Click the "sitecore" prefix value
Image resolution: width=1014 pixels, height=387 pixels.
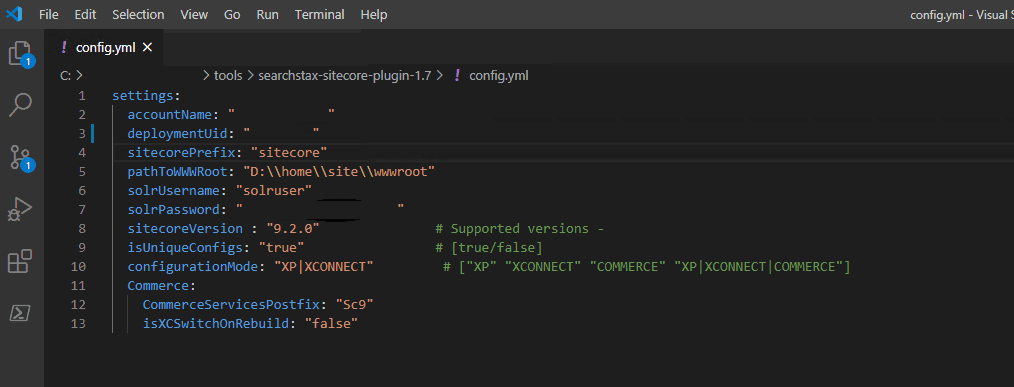[x=289, y=152]
